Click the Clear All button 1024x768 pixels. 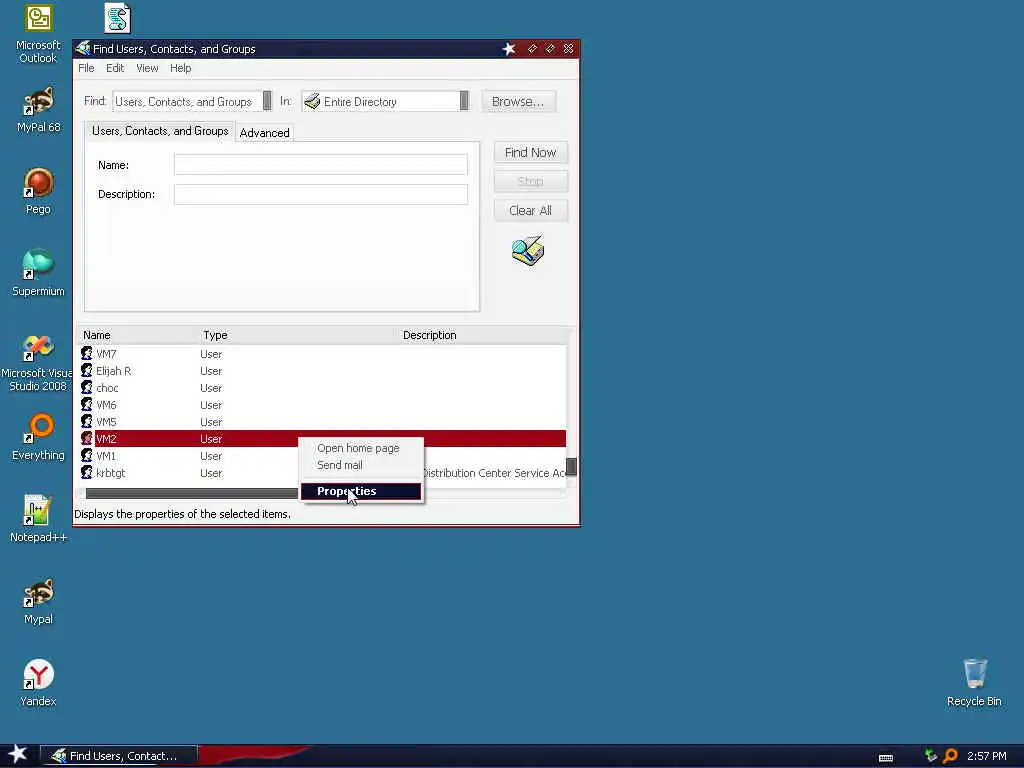(530, 210)
